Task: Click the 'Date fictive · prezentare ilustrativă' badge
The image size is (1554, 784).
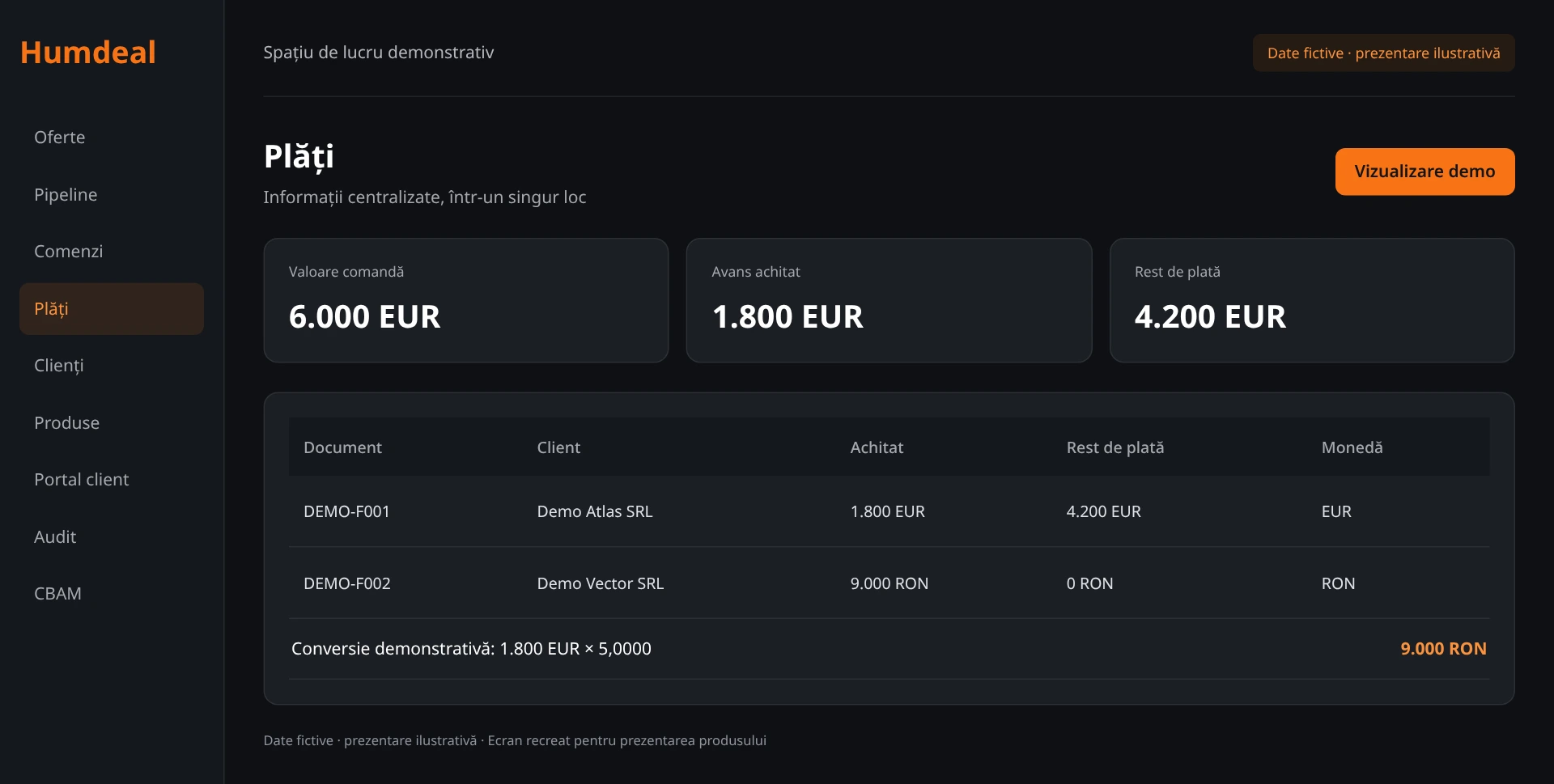Action: 1383,53
